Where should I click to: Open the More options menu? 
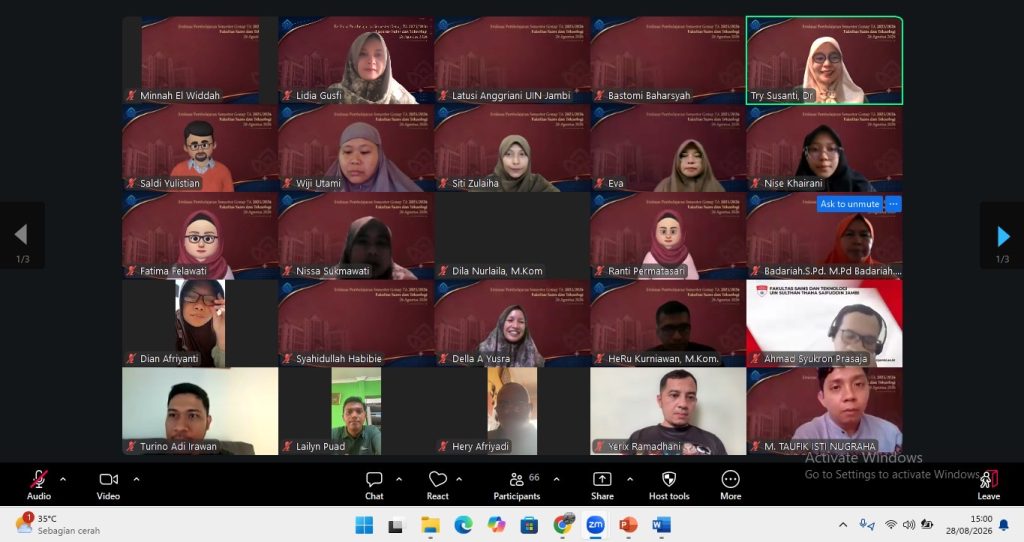click(731, 485)
